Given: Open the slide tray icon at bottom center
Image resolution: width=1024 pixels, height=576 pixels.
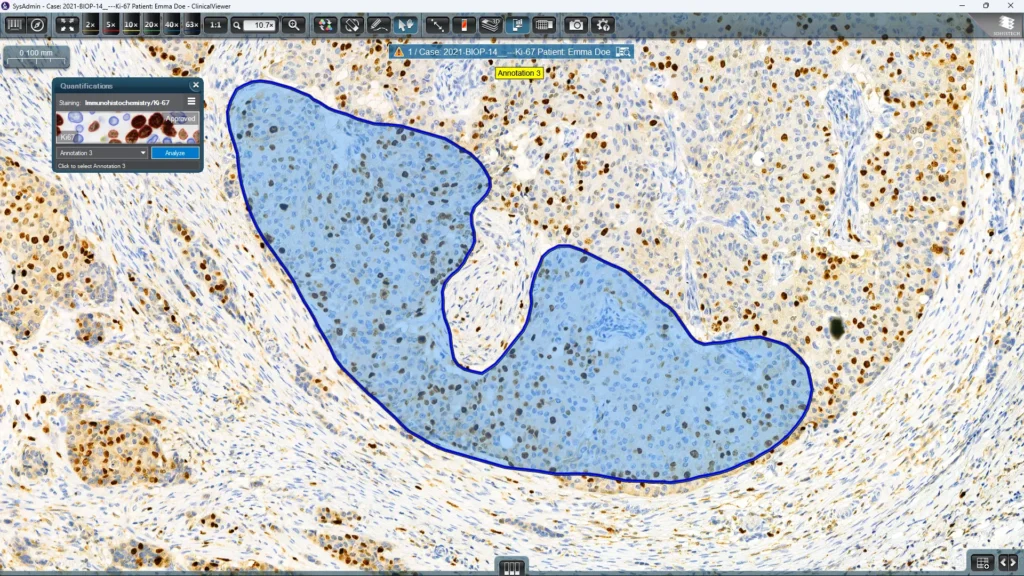Looking at the screenshot, I should (511, 568).
